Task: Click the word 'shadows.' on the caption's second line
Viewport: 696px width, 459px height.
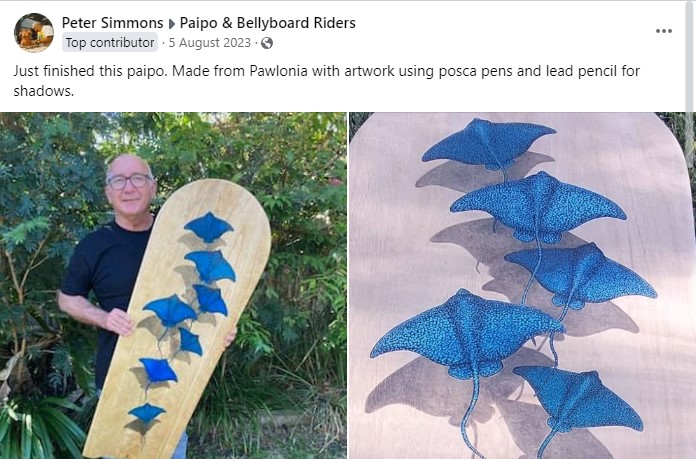Action: [x=44, y=91]
